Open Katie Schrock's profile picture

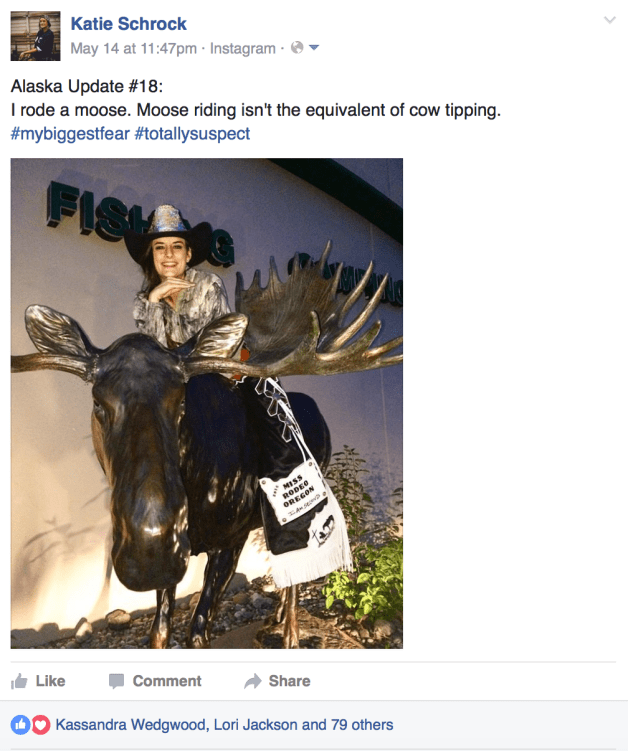tap(35, 36)
